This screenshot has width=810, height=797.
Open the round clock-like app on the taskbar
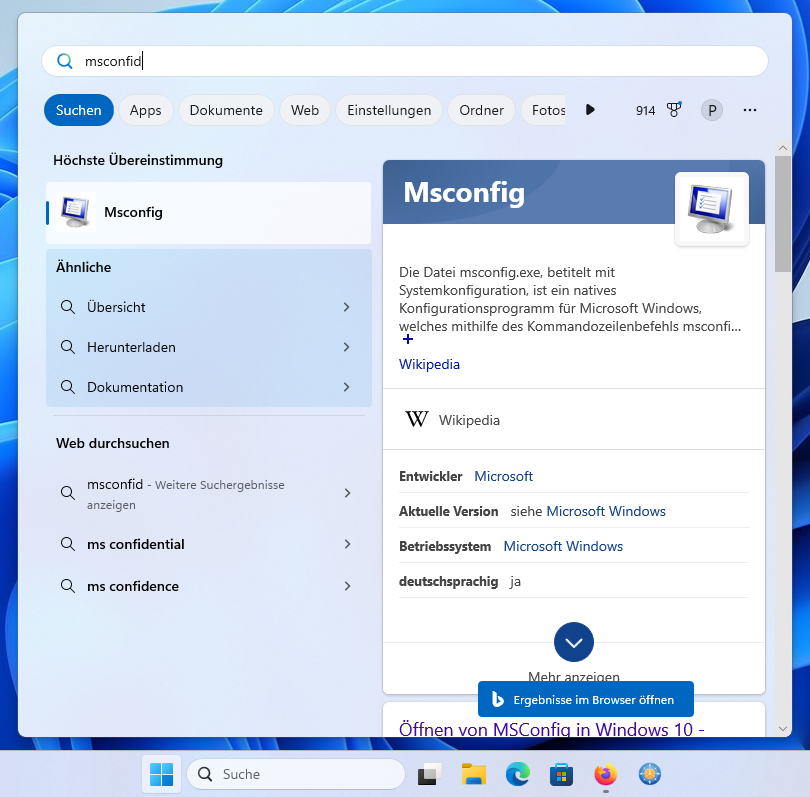[x=649, y=774]
